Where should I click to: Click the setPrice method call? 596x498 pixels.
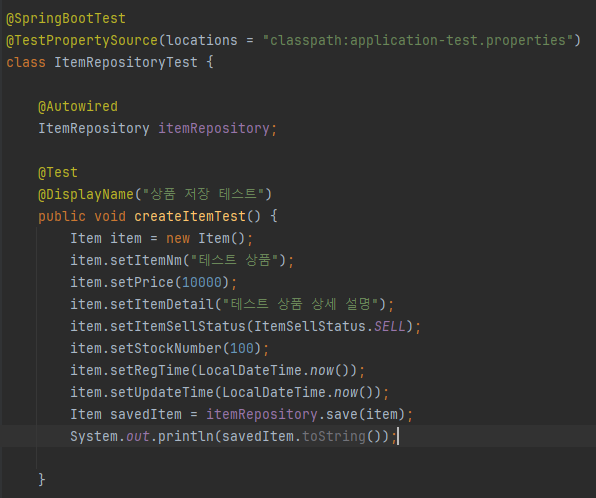(x=142, y=283)
